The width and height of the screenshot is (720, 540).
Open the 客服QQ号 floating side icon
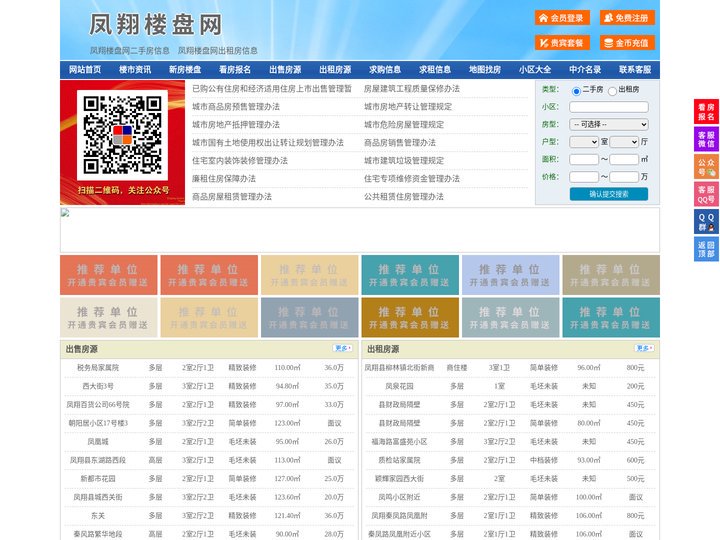click(x=706, y=194)
